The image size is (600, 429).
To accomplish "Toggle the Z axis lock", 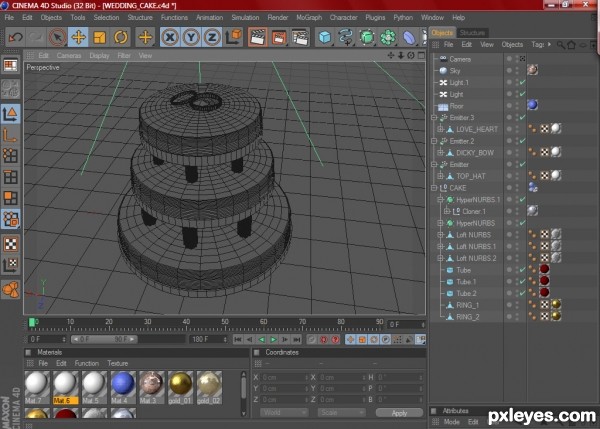I will click(212, 37).
